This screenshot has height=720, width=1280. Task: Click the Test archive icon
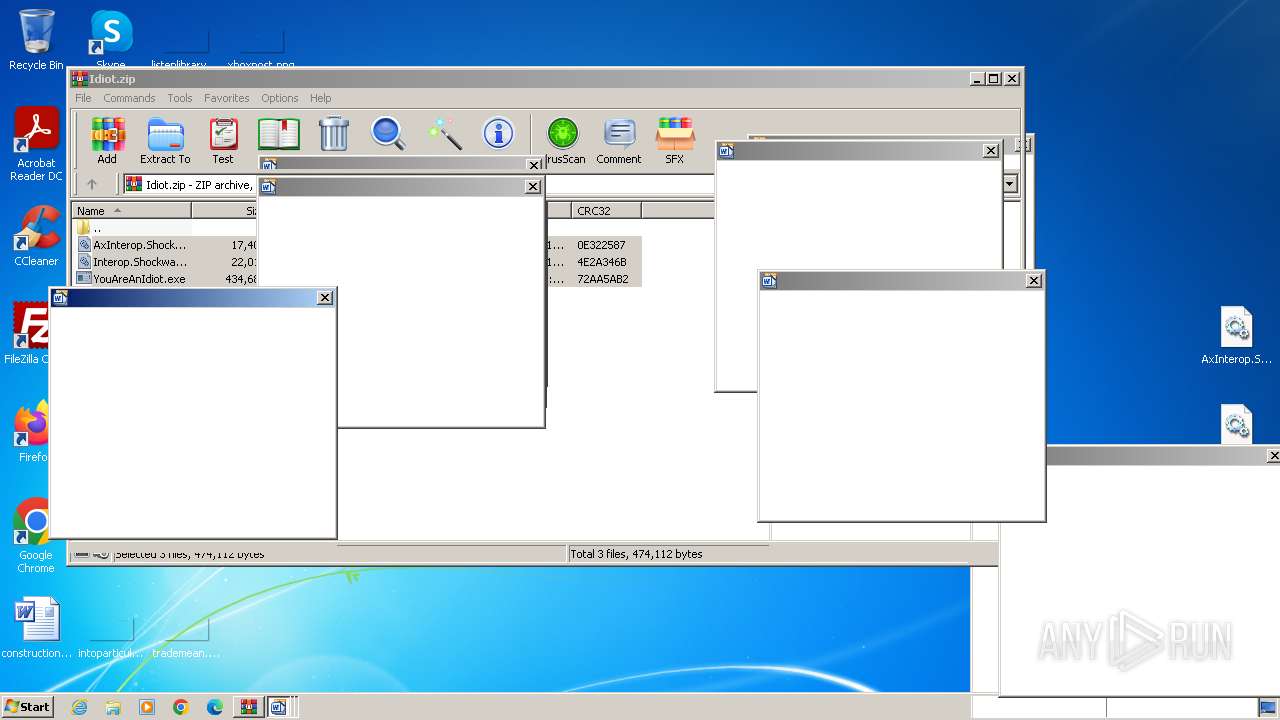[223, 140]
